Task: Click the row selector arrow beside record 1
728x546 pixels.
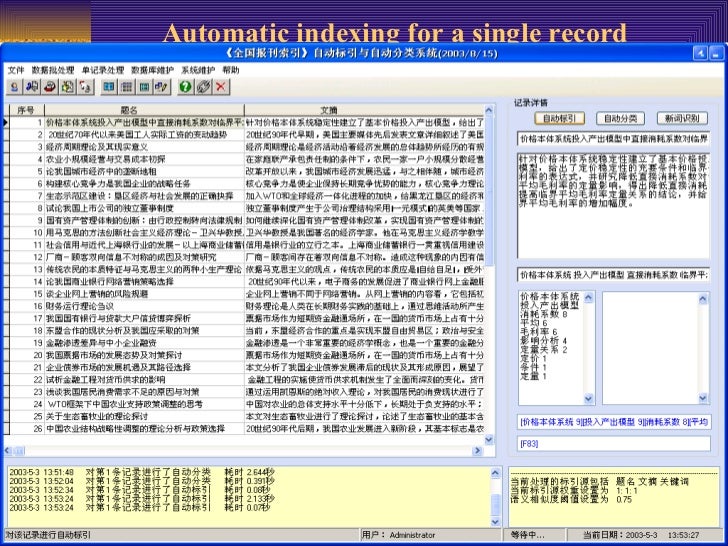Action: (x=6, y=123)
